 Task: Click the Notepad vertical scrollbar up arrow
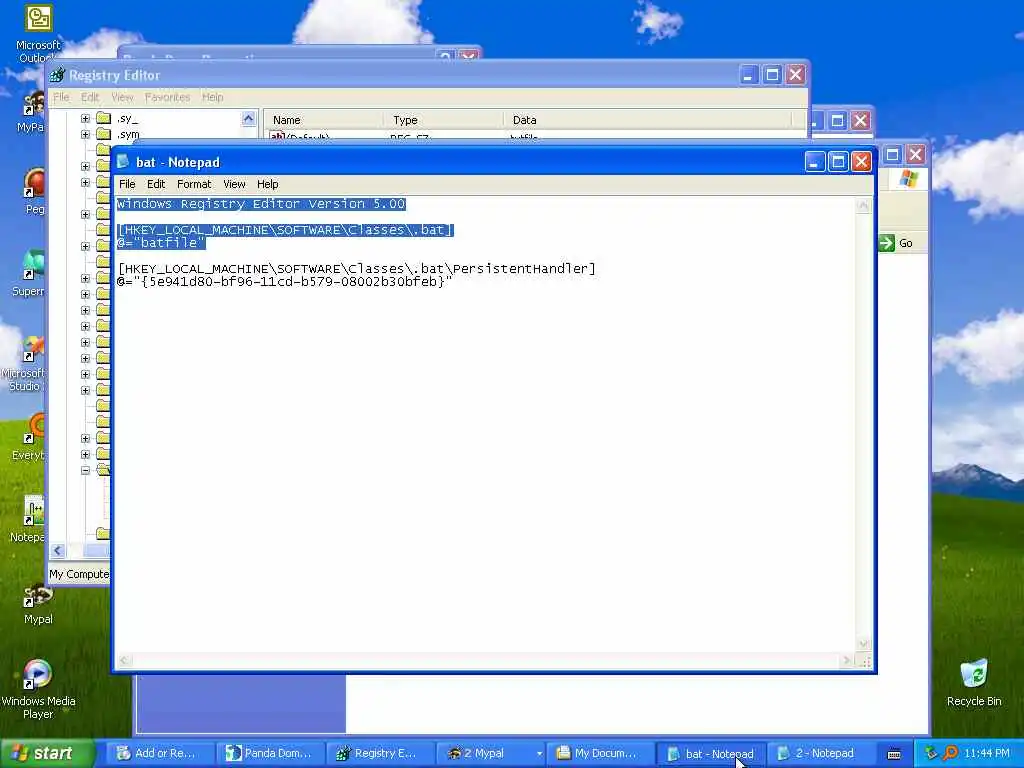tap(863, 206)
